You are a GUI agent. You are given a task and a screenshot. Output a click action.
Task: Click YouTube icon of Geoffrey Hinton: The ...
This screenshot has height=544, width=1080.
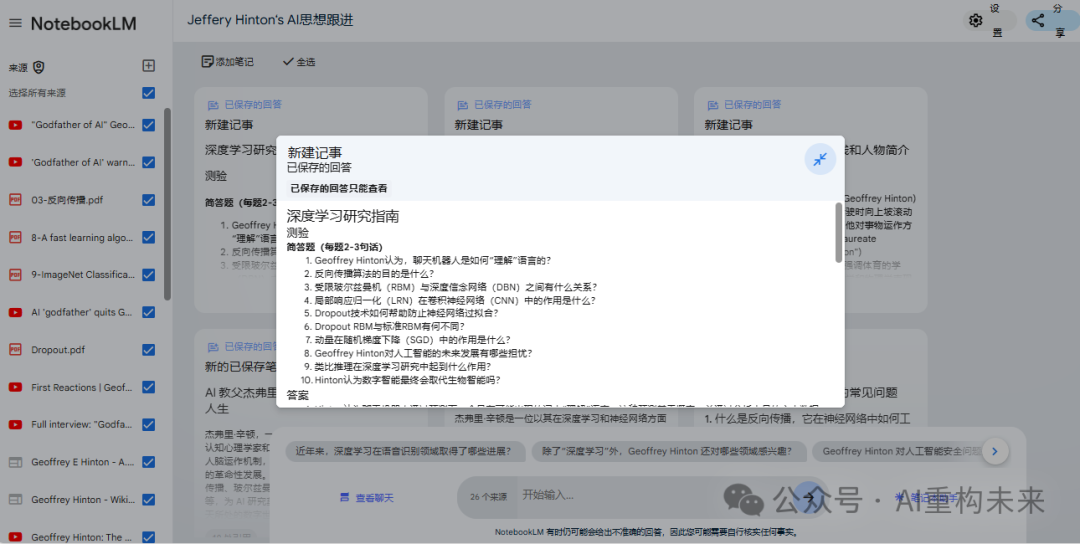coord(15,537)
